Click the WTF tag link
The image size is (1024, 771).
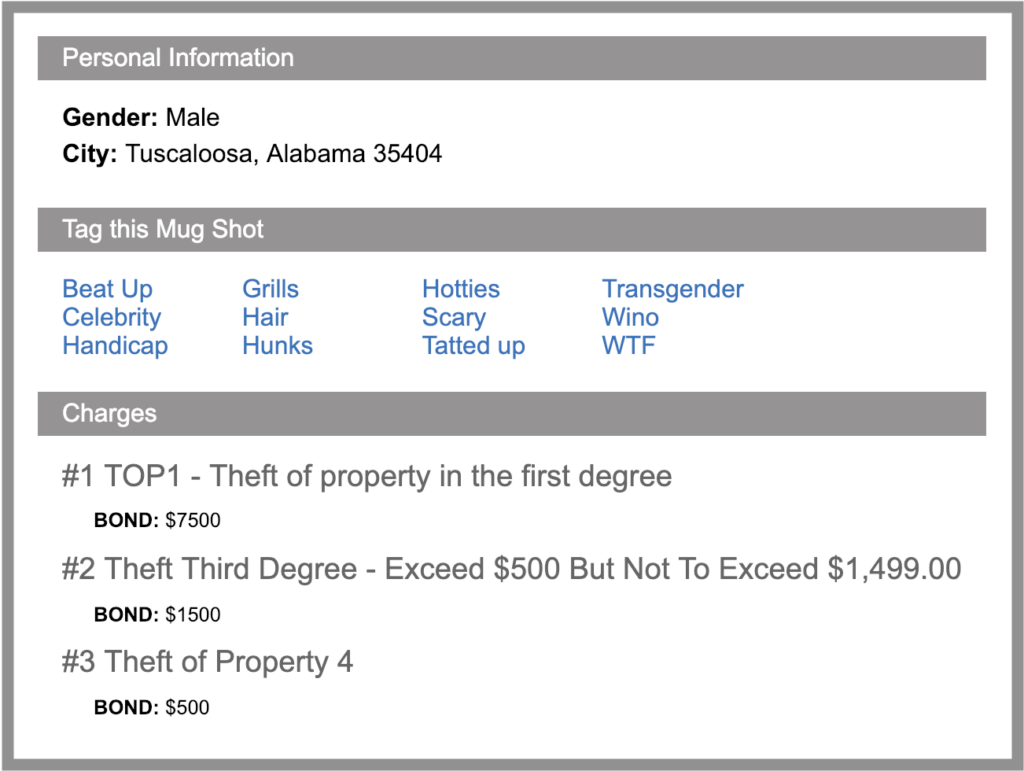[x=628, y=345]
